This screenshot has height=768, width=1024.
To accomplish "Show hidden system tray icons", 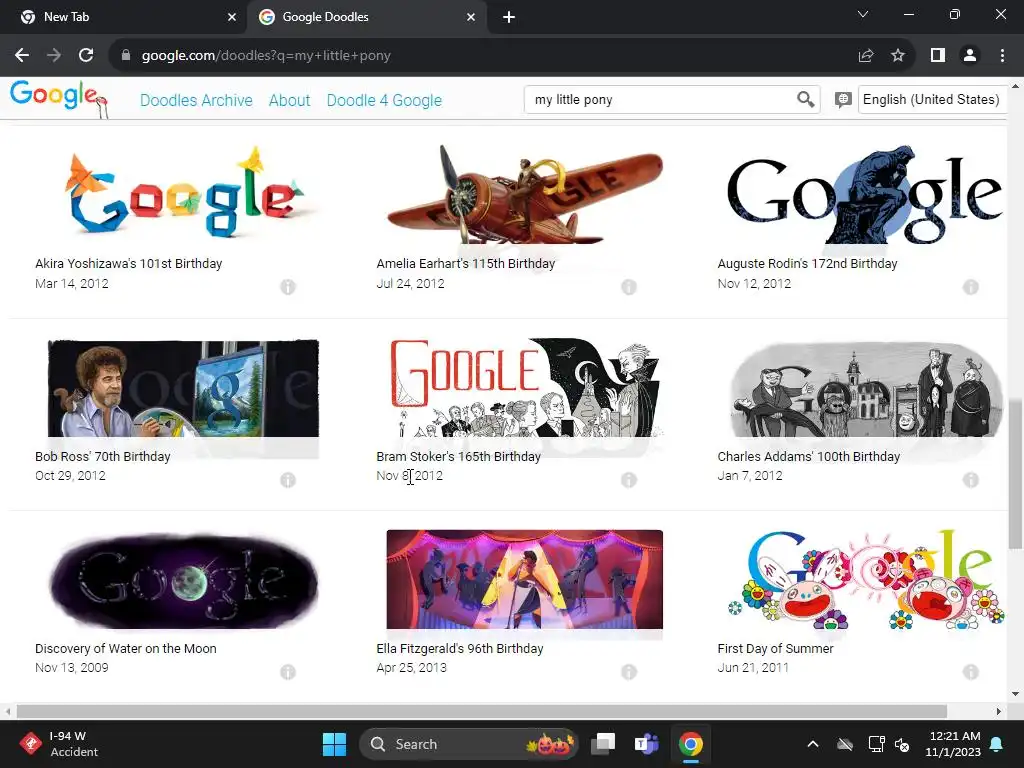I will (813, 744).
